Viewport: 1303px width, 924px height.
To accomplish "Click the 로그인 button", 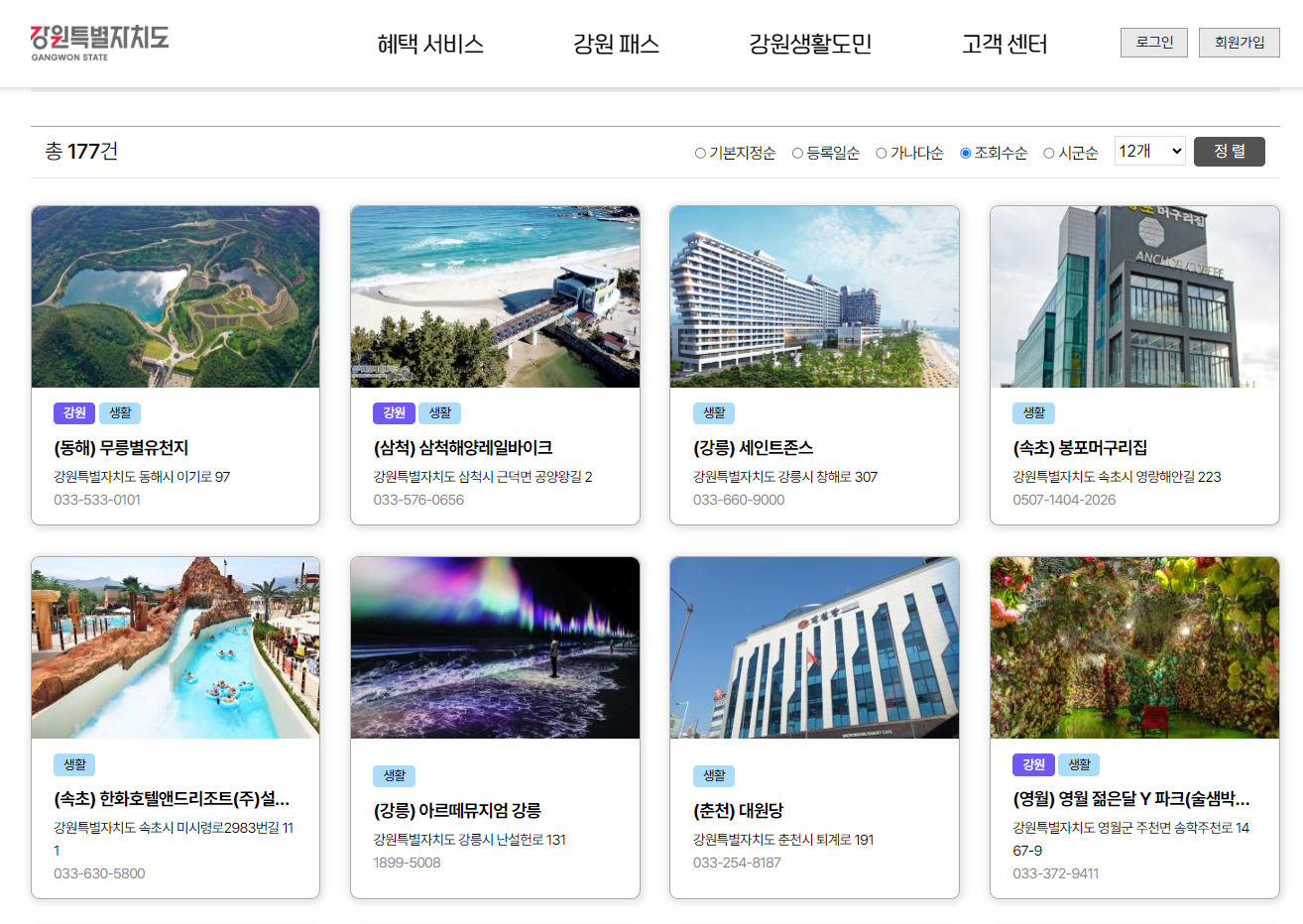I will pos(1153,42).
